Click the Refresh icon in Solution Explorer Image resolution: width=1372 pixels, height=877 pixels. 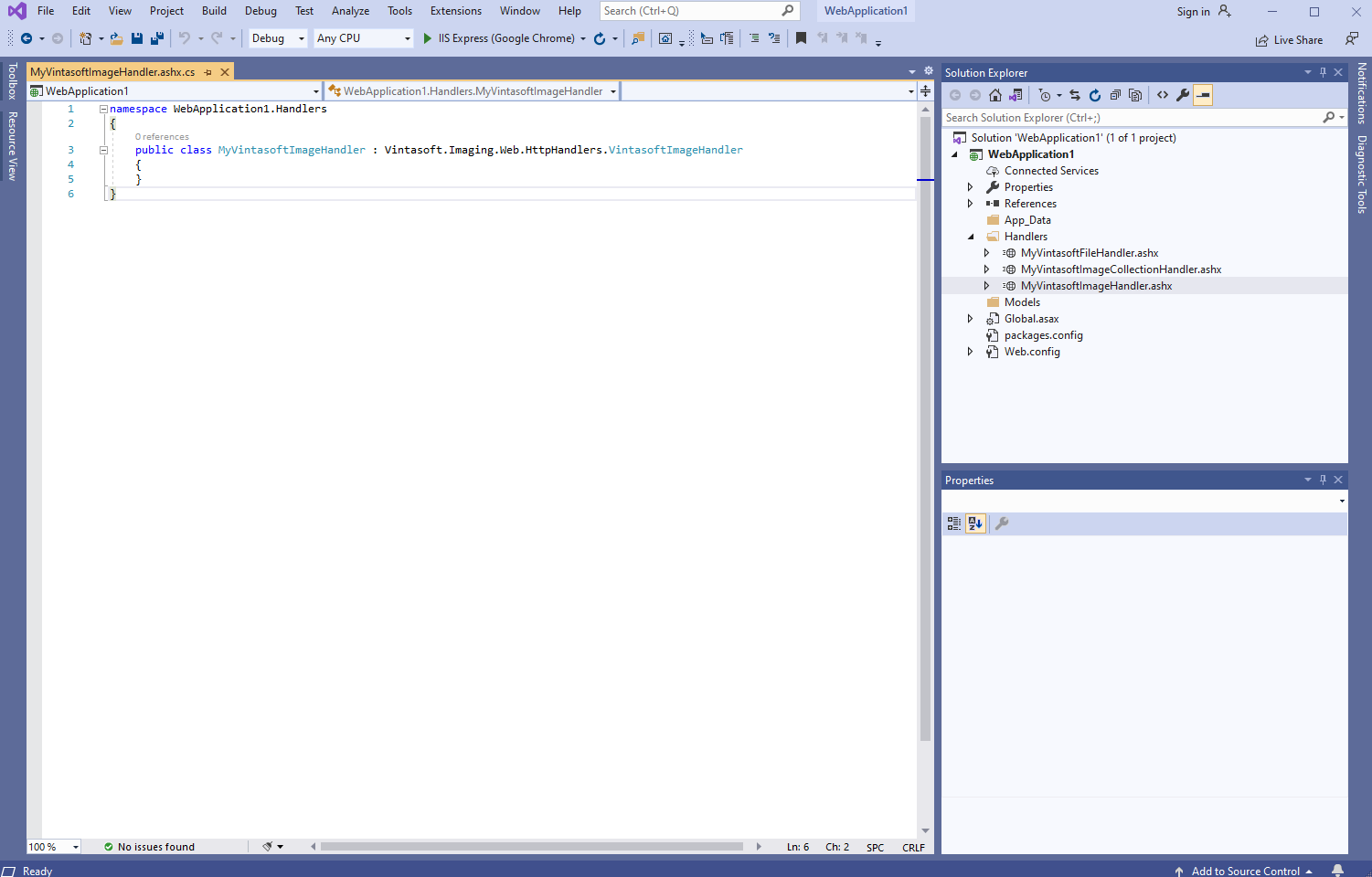[x=1095, y=95]
